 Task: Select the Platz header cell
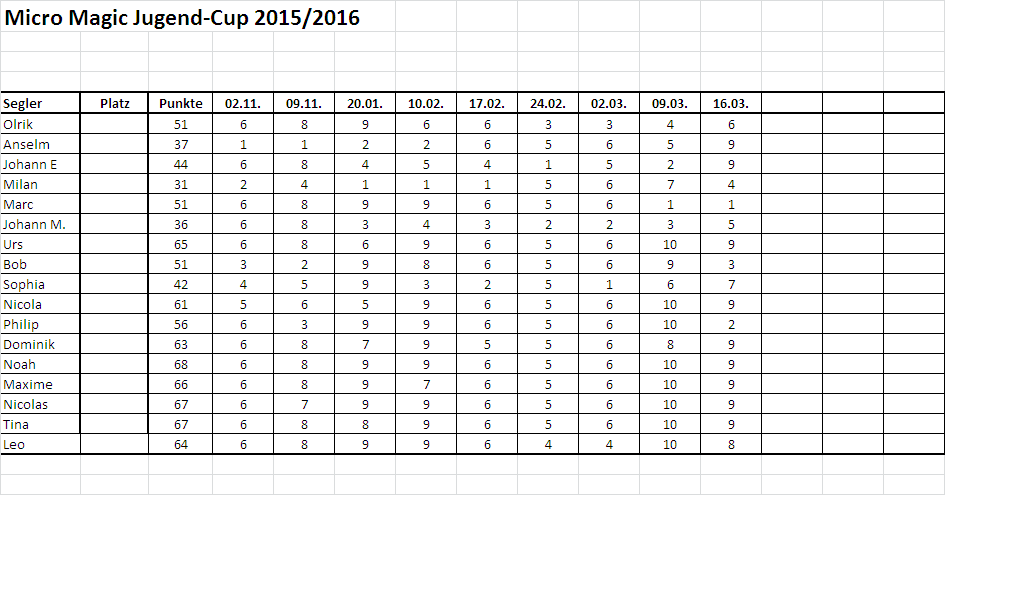[x=114, y=103]
